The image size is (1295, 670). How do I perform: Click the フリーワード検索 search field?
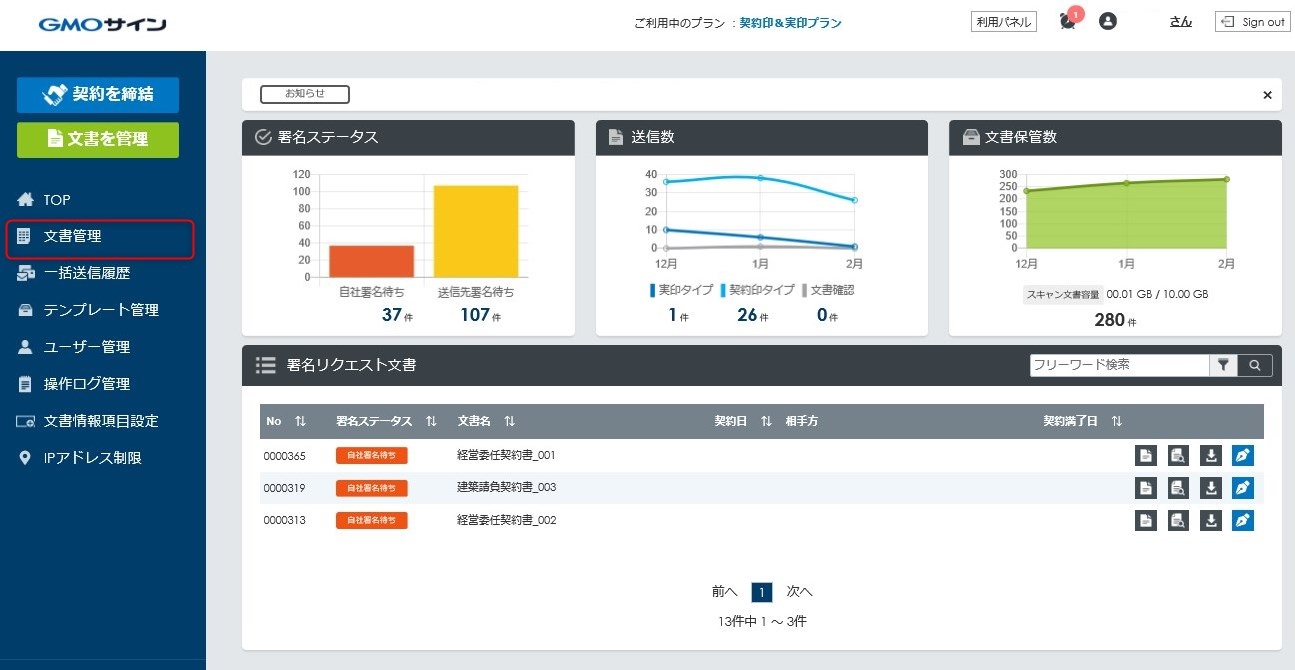[x=1119, y=365]
